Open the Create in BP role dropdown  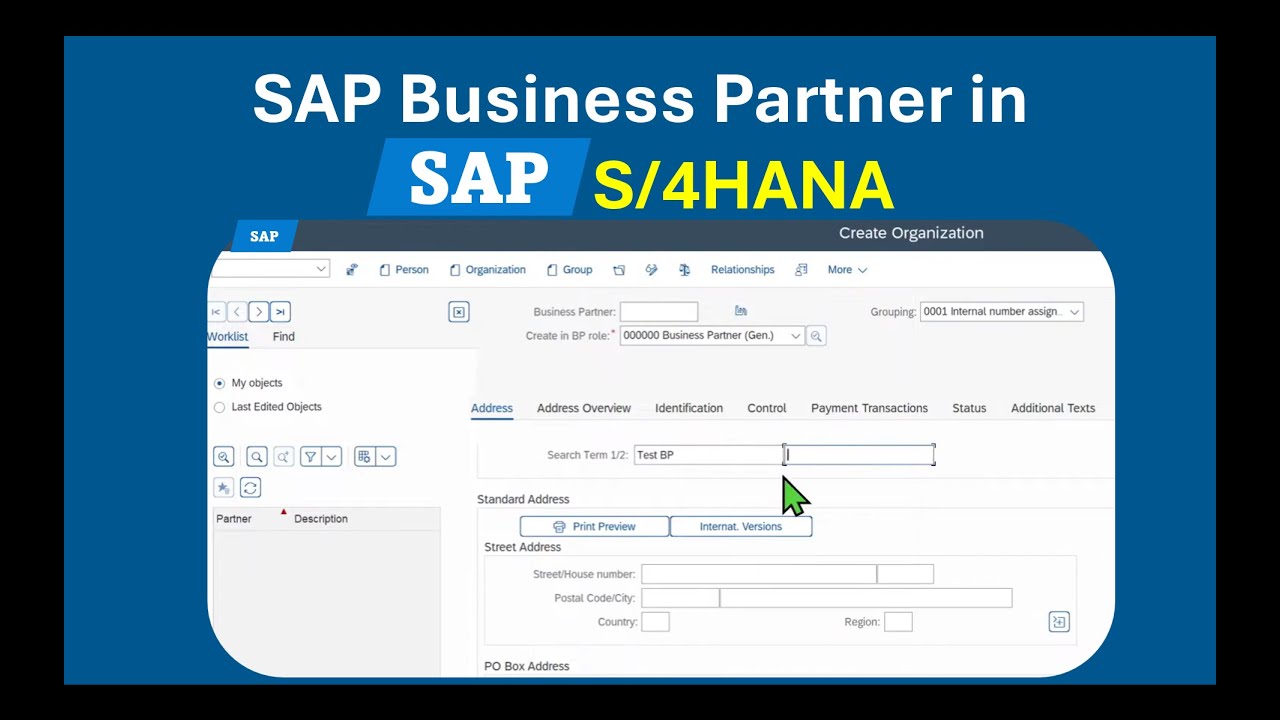point(796,336)
